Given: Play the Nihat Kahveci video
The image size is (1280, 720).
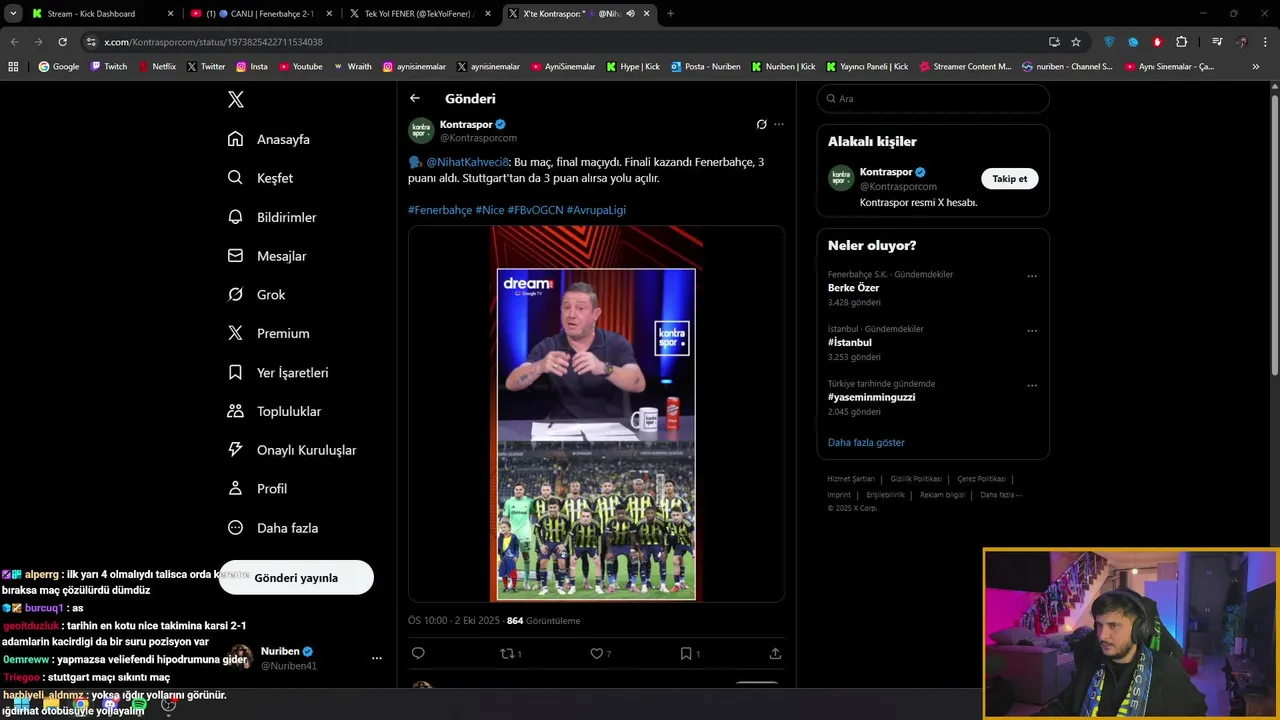Looking at the screenshot, I should (596, 414).
